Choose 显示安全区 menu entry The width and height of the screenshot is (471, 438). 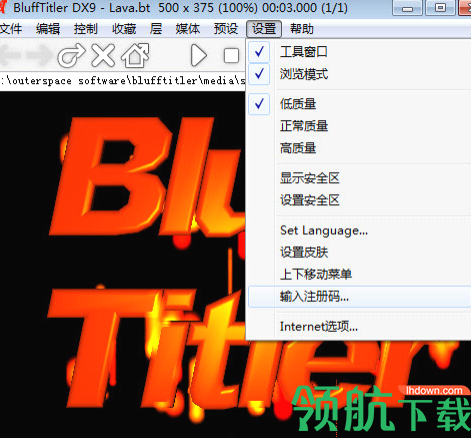[359, 178]
